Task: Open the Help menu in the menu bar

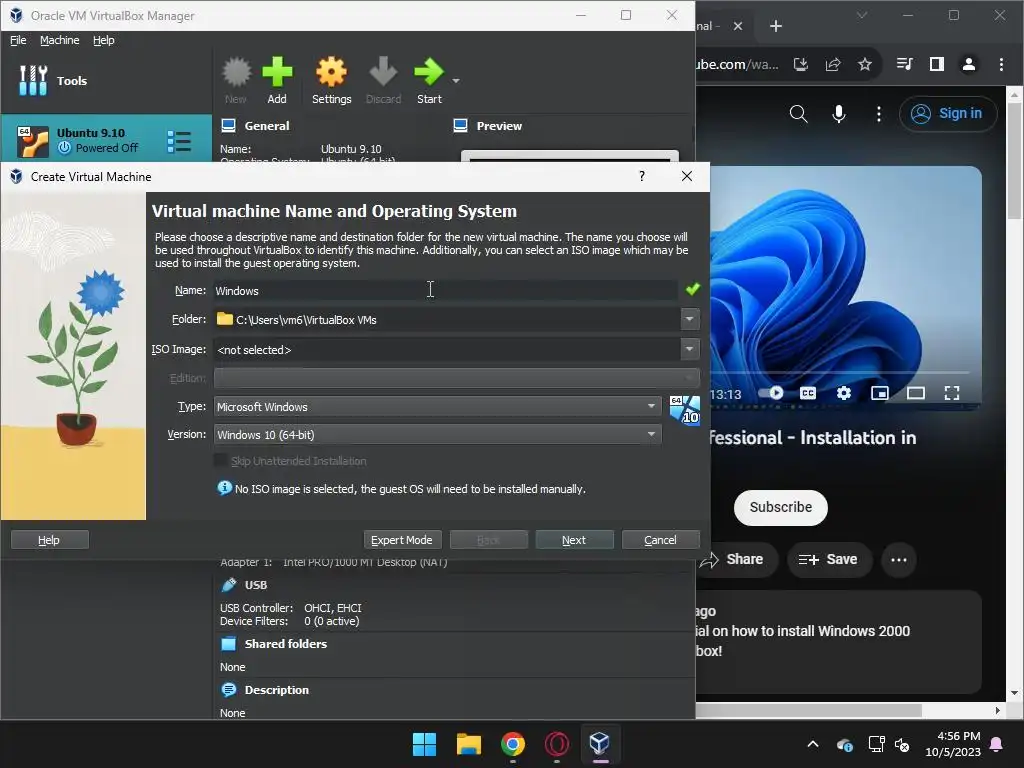Action: 103,40
